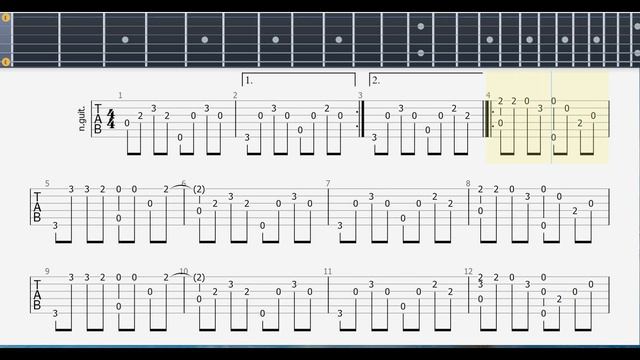Click the tied note (2) in measure 6

click(199, 189)
